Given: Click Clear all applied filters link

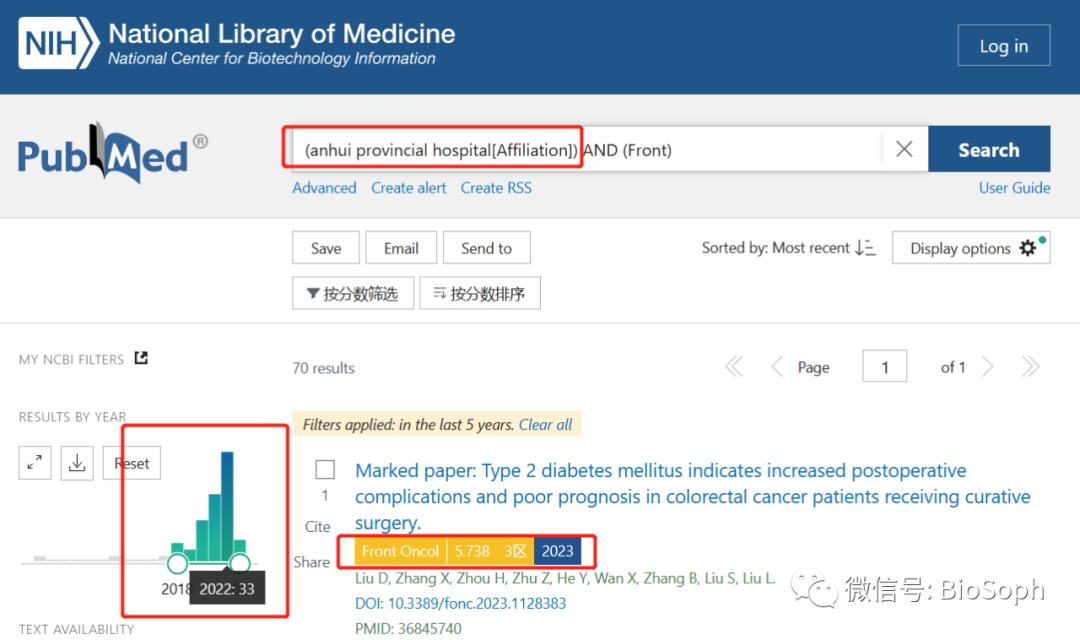Looking at the screenshot, I should pos(545,425).
